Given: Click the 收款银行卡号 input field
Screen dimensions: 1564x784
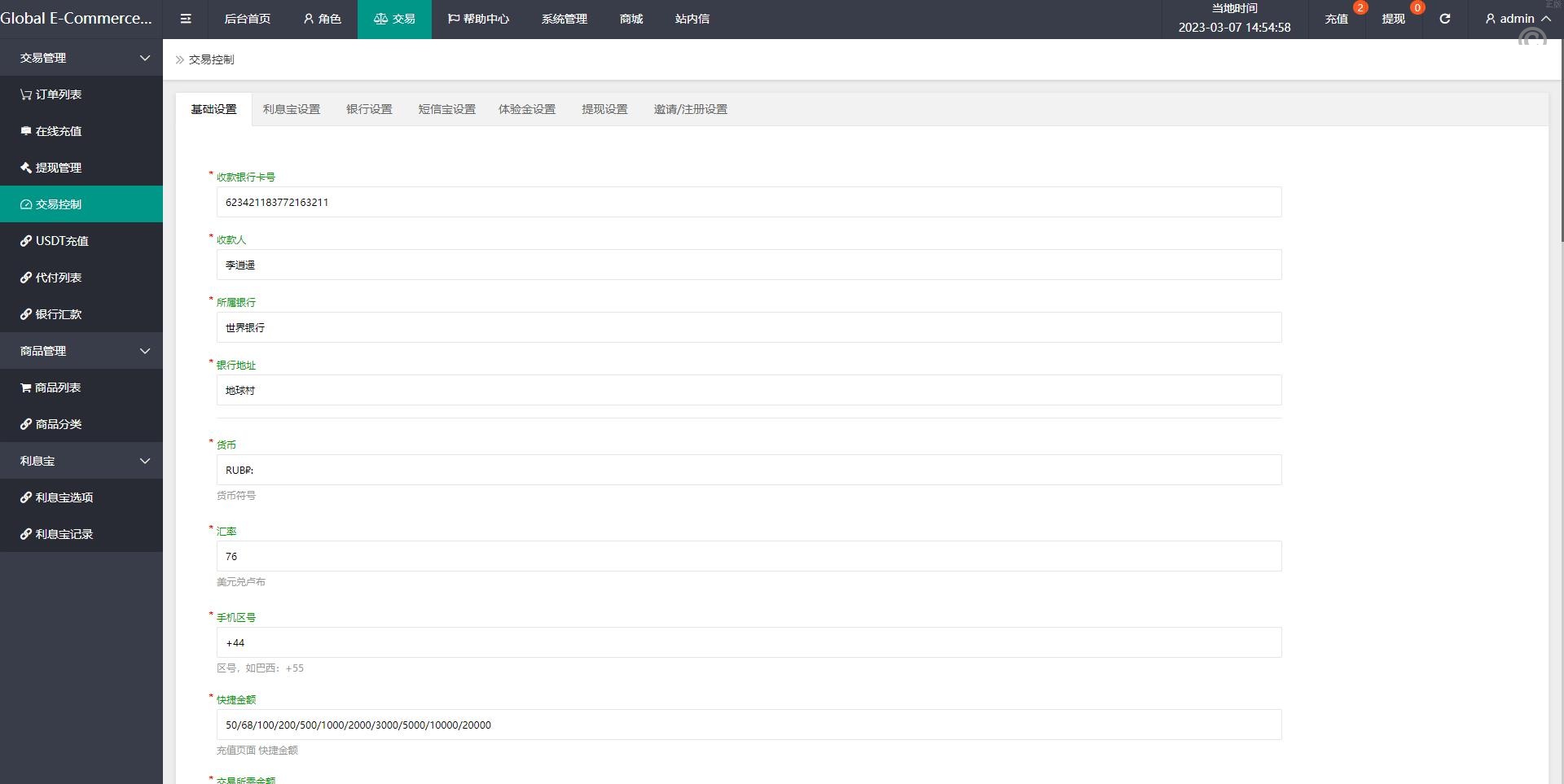Looking at the screenshot, I should click(x=749, y=202).
